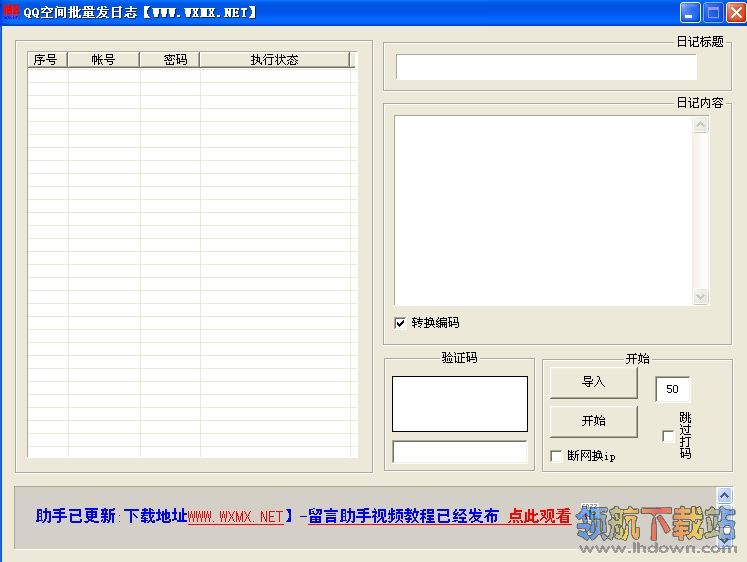Close the QQ空间批量发日志 window
The height and width of the screenshot is (562, 747).
point(736,12)
